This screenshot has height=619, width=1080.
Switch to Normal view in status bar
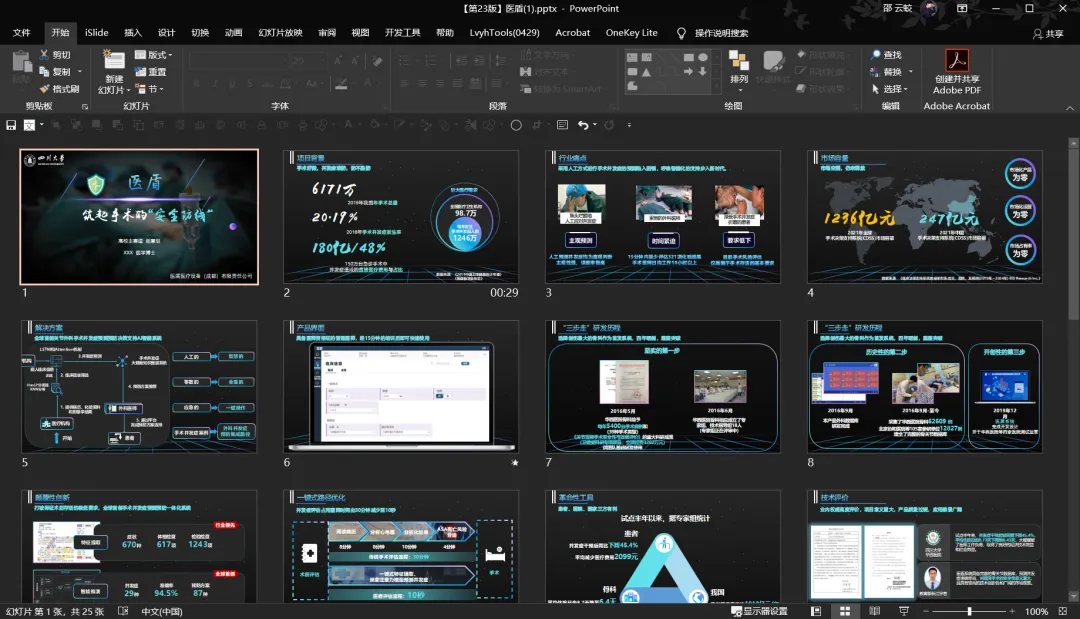click(816, 611)
